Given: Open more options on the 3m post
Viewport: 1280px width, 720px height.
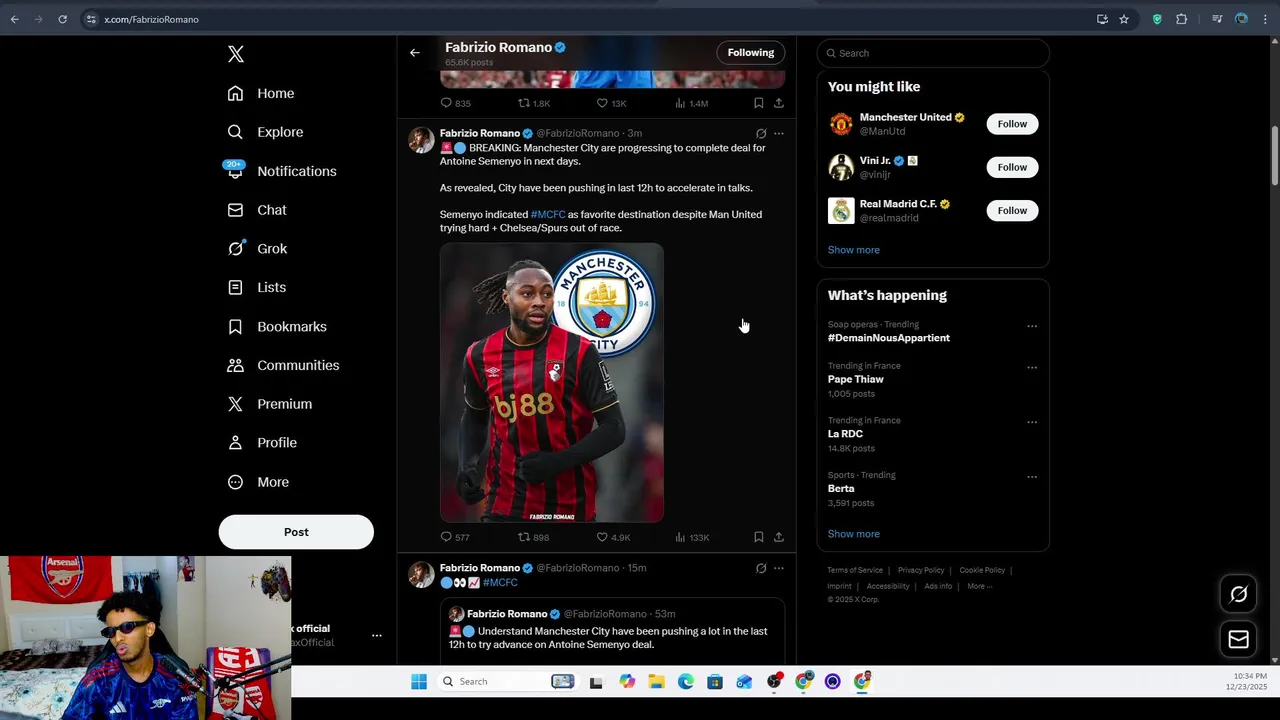Looking at the screenshot, I should 779,133.
